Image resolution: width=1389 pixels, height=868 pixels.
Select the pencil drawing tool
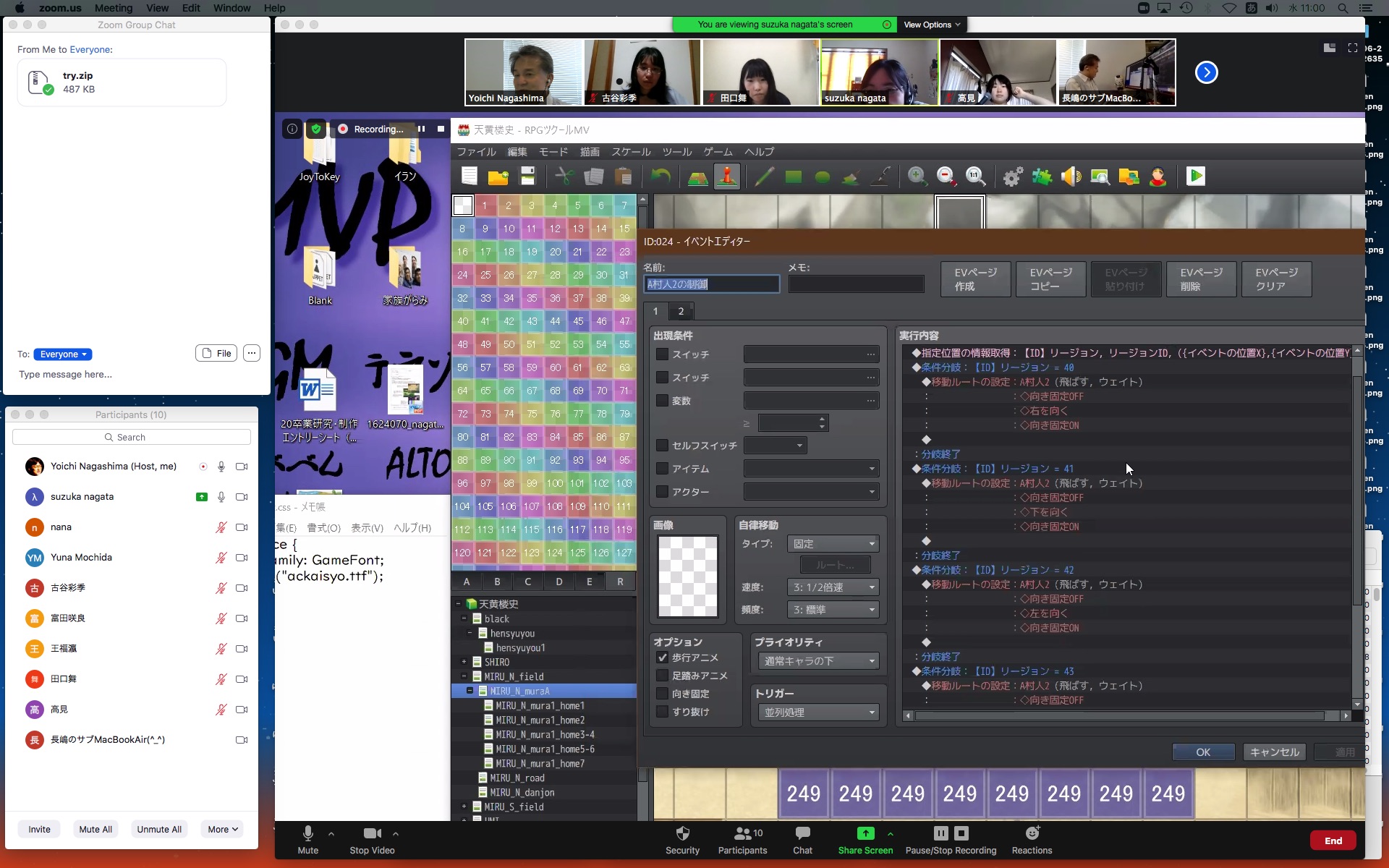click(x=764, y=176)
